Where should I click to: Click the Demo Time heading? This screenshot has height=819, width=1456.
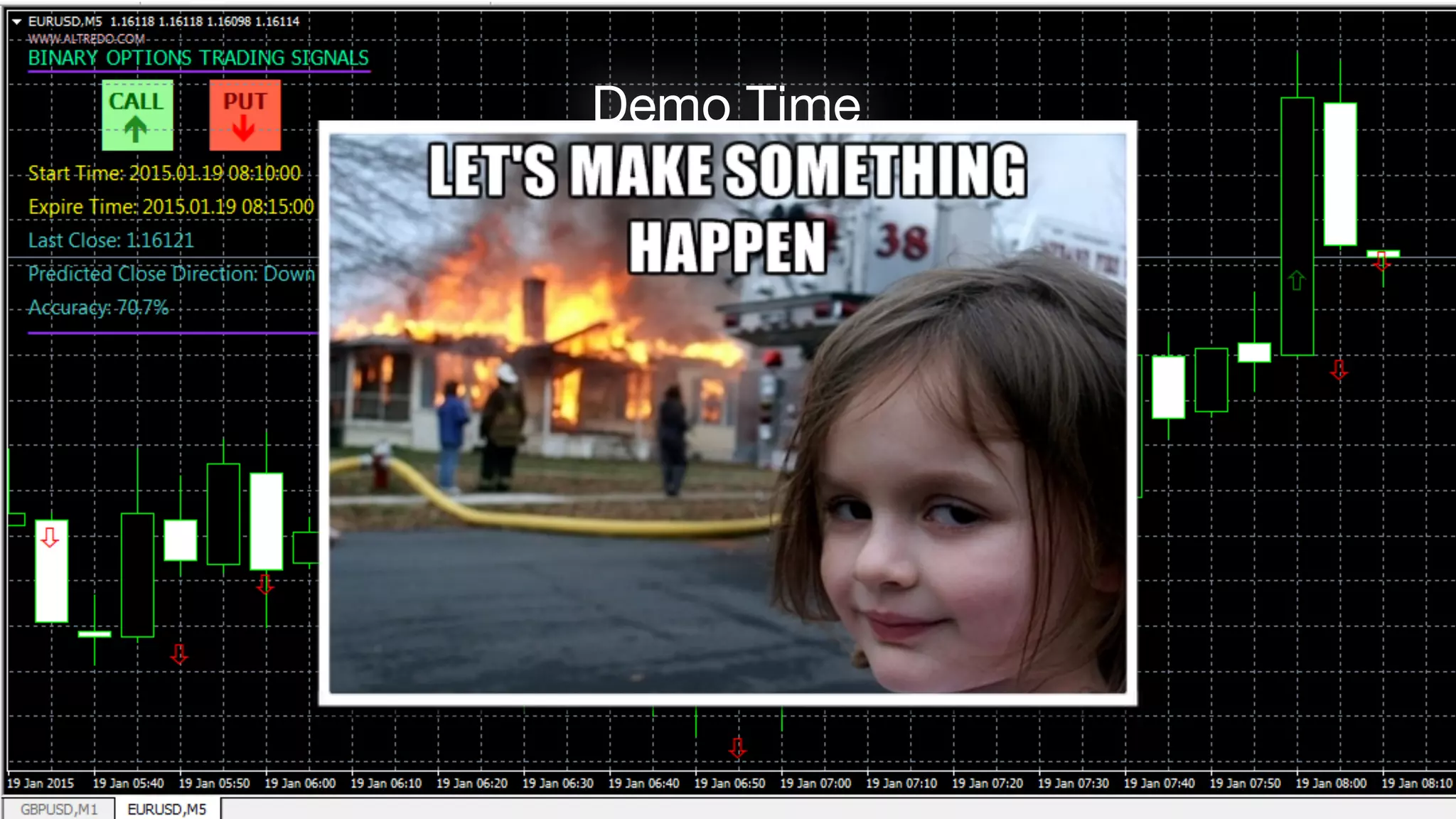727,104
